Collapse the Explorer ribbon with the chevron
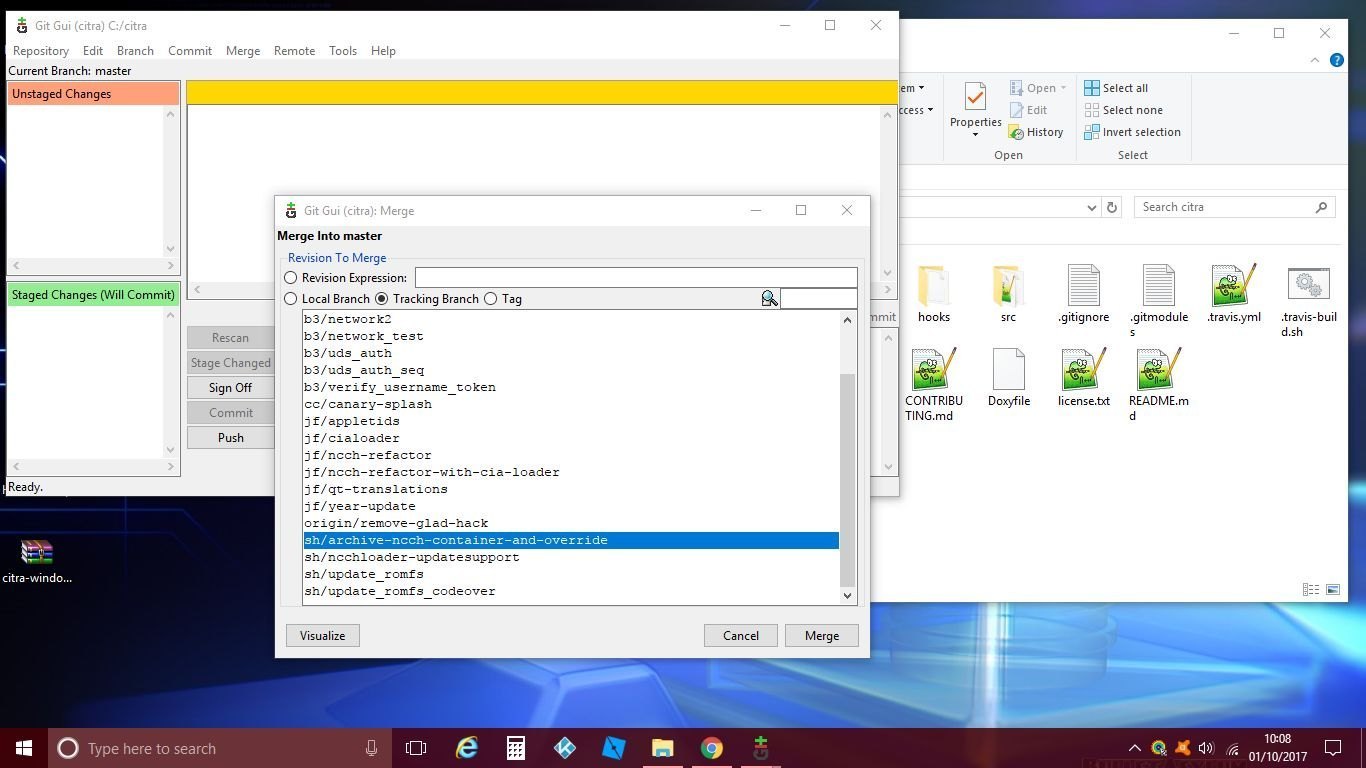Viewport: 1366px width, 768px height. [x=1315, y=61]
